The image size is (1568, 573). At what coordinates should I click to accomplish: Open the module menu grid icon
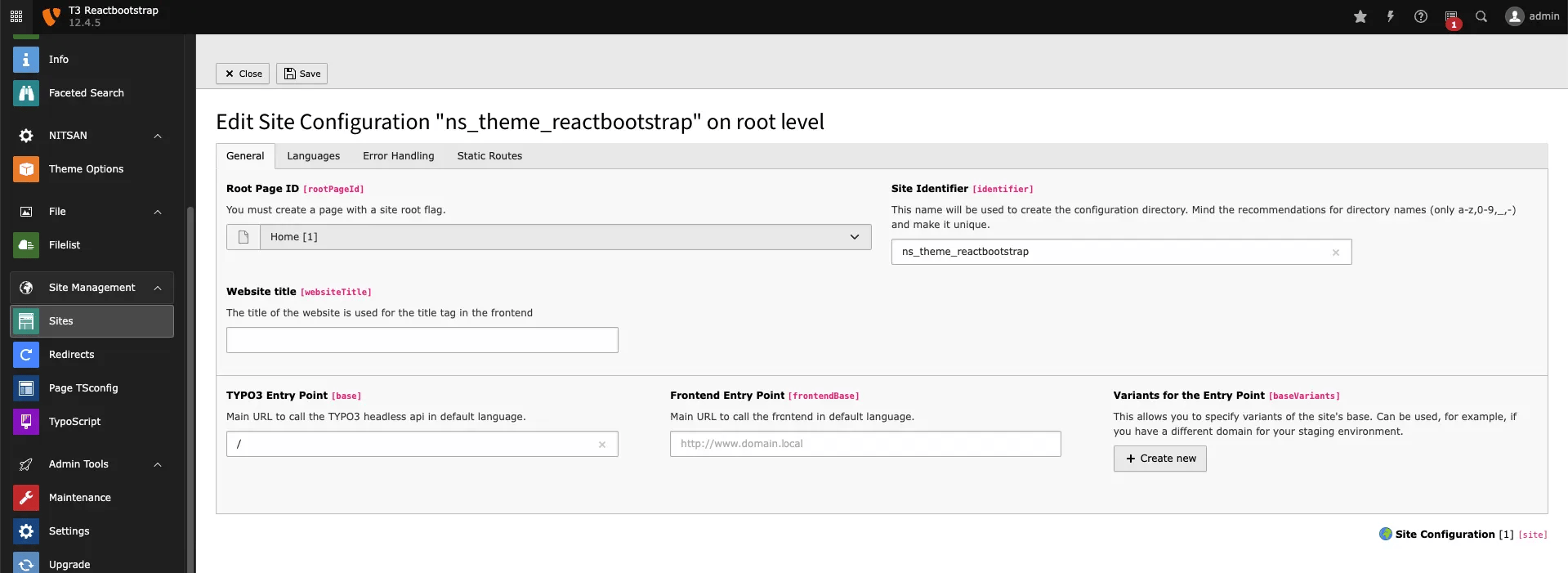pyautogui.click(x=16, y=16)
